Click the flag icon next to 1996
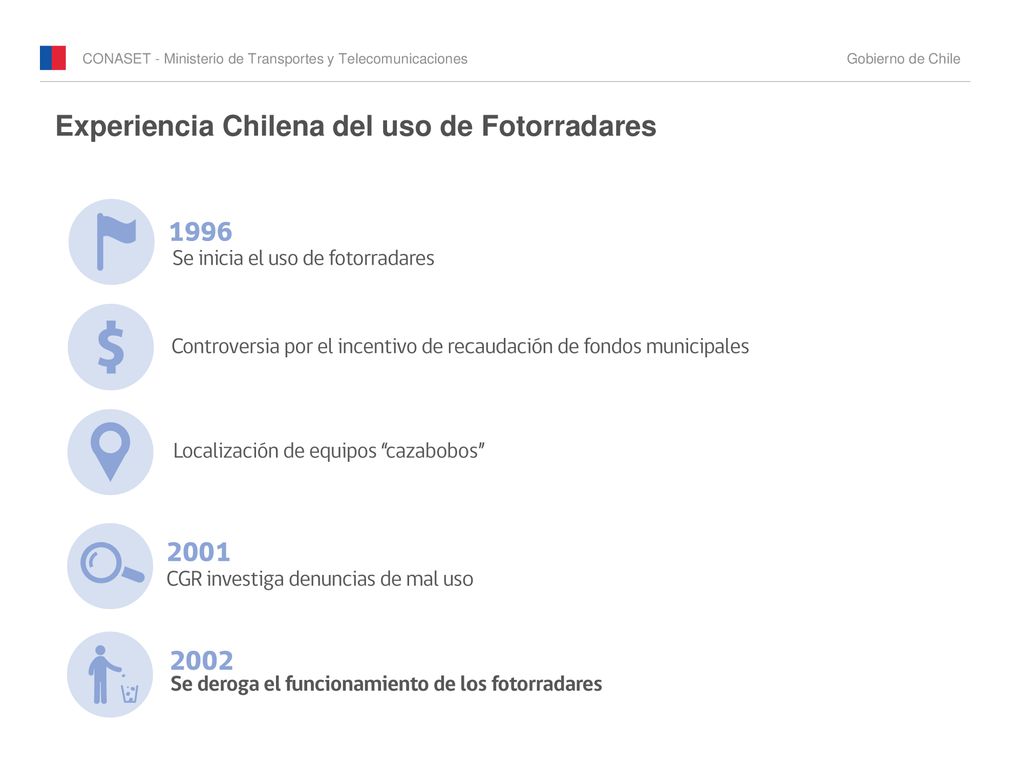1024x768 pixels. tap(112, 242)
